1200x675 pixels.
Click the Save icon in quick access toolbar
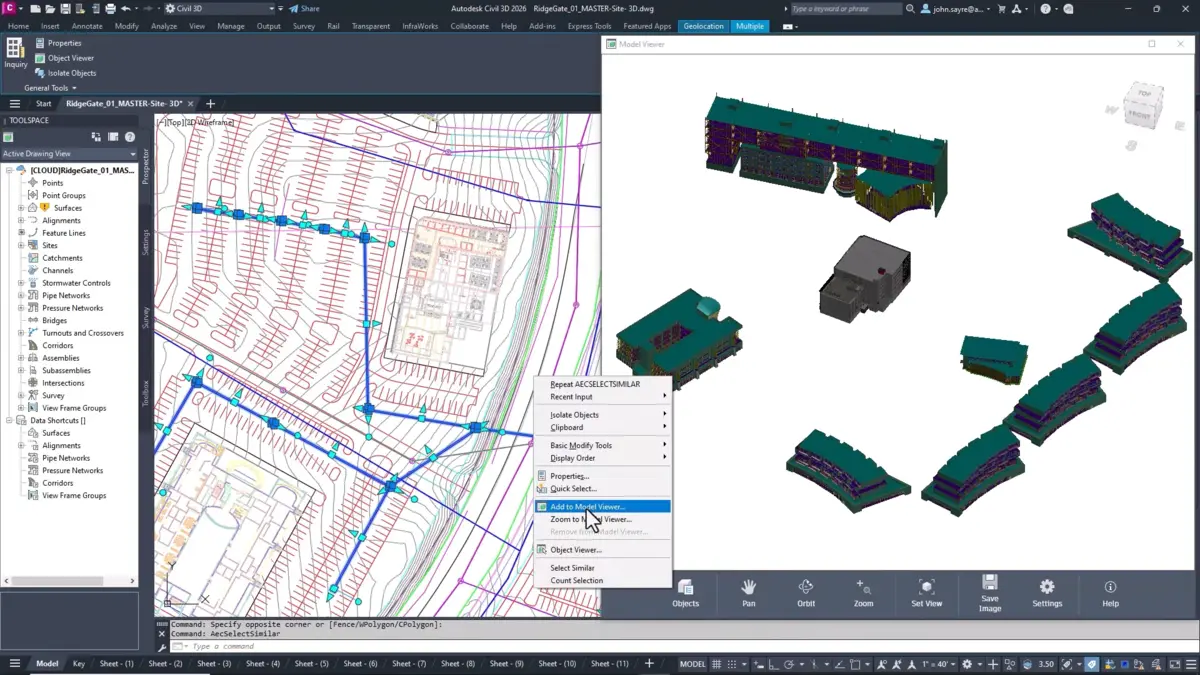(64, 8)
